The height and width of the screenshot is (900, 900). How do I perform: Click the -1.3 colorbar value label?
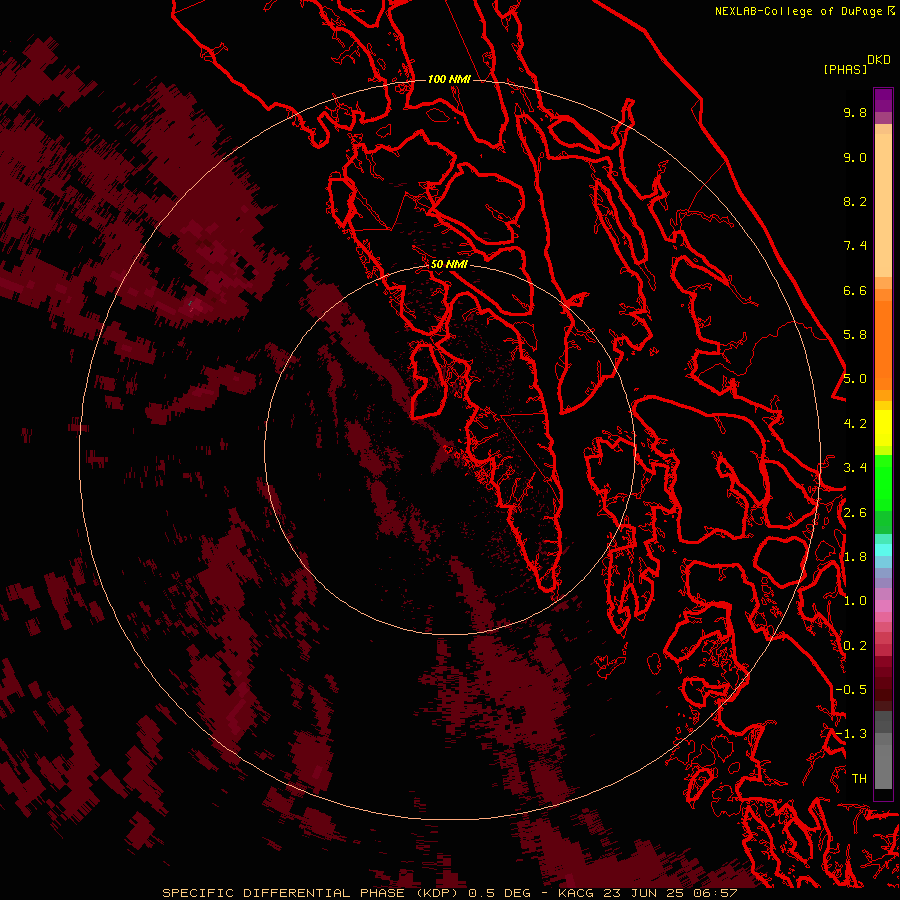pyautogui.click(x=851, y=734)
